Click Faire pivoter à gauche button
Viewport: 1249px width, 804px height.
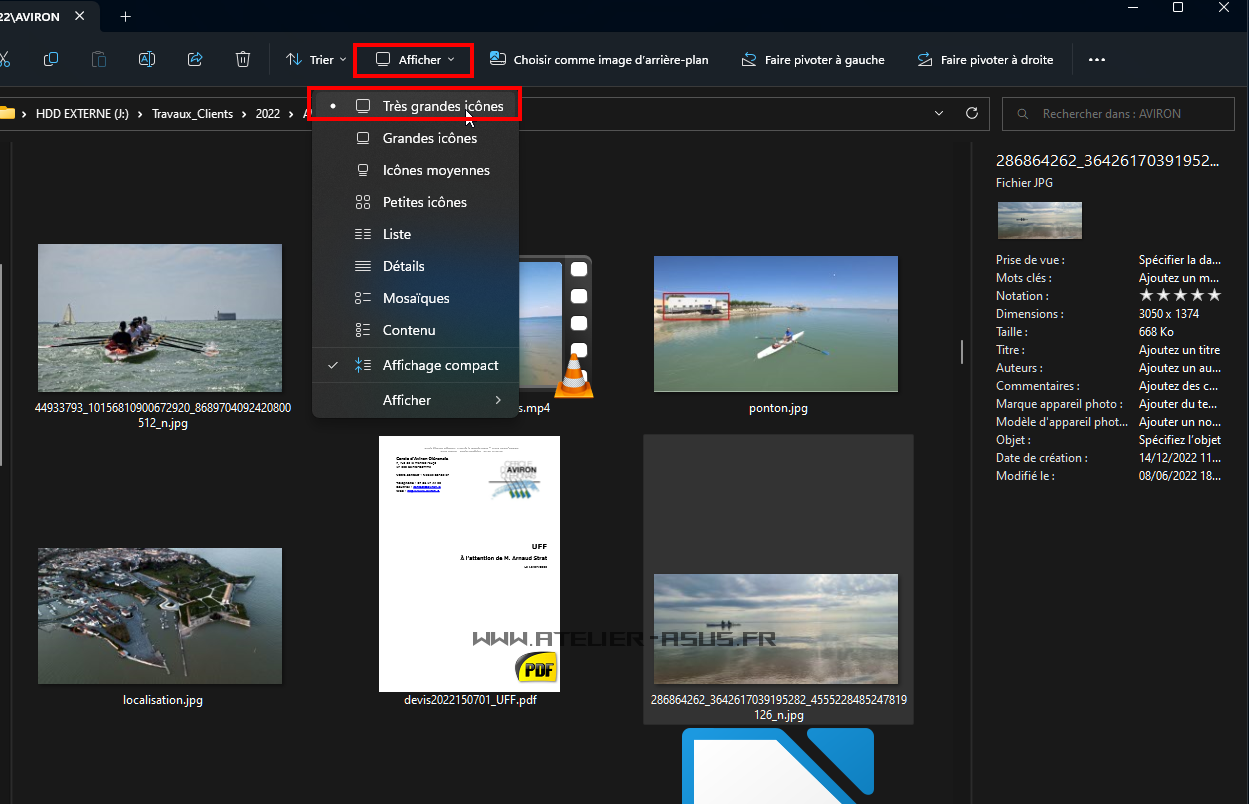click(x=812, y=60)
